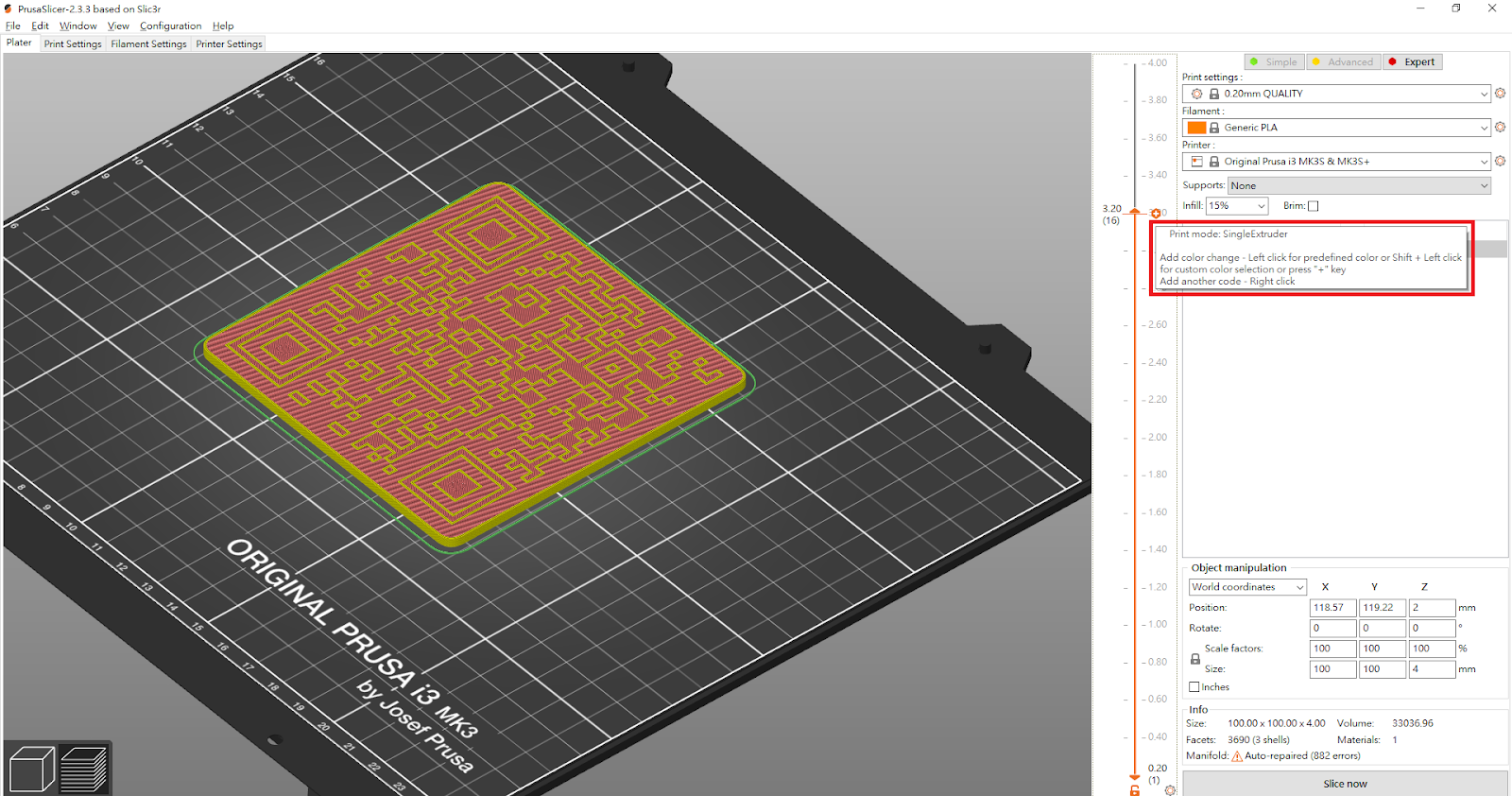1512x796 pixels.
Task: Switch to sliced layers preview icon
Action: 84,769
